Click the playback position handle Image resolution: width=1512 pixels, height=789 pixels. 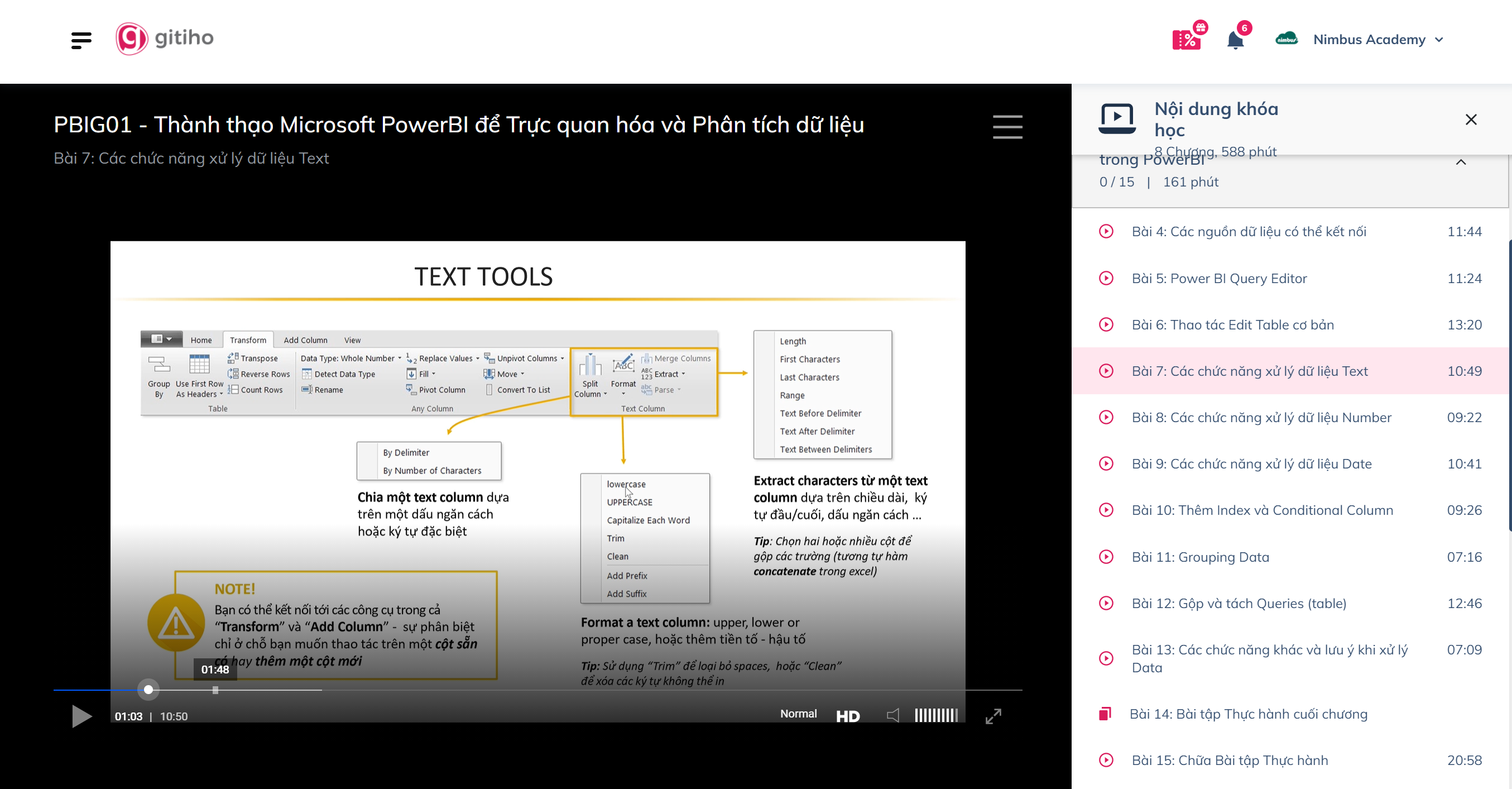click(x=148, y=690)
